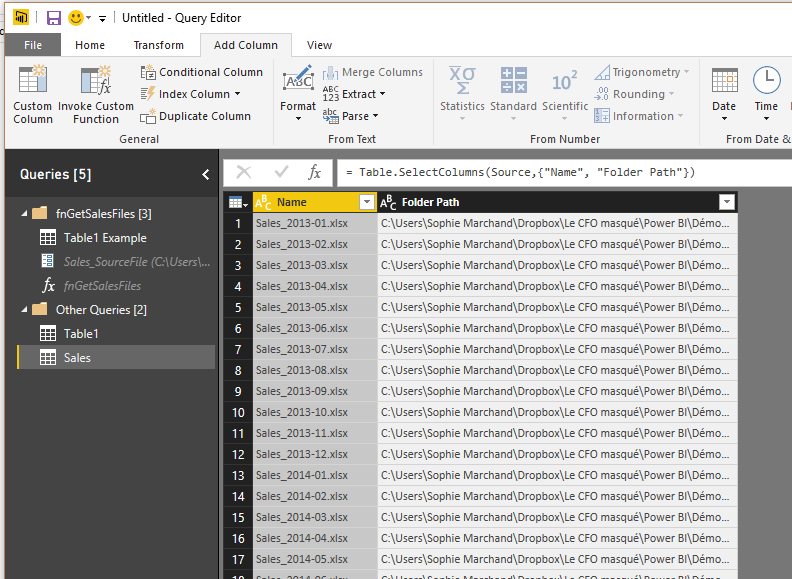Click the formula bar fx icon

pyautogui.click(x=314, y=172)
